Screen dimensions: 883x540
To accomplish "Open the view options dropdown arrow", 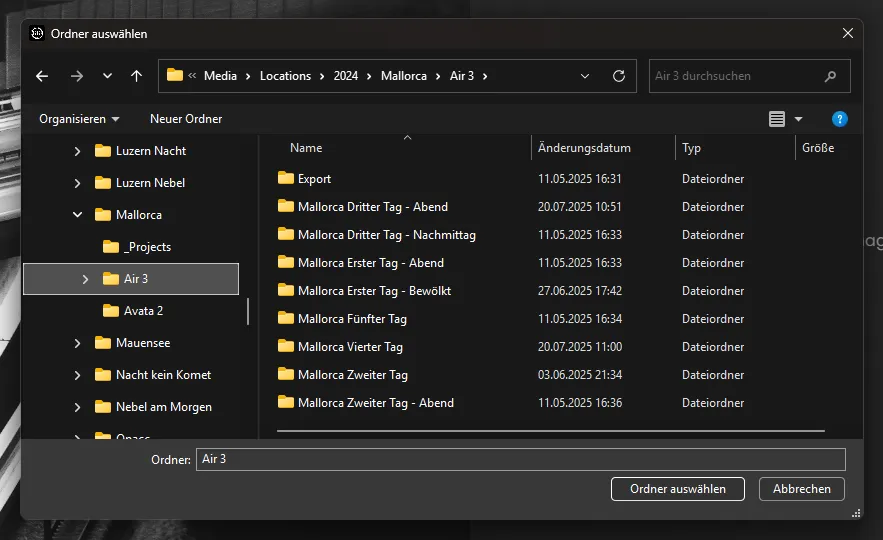I will [x=798, y=119].
